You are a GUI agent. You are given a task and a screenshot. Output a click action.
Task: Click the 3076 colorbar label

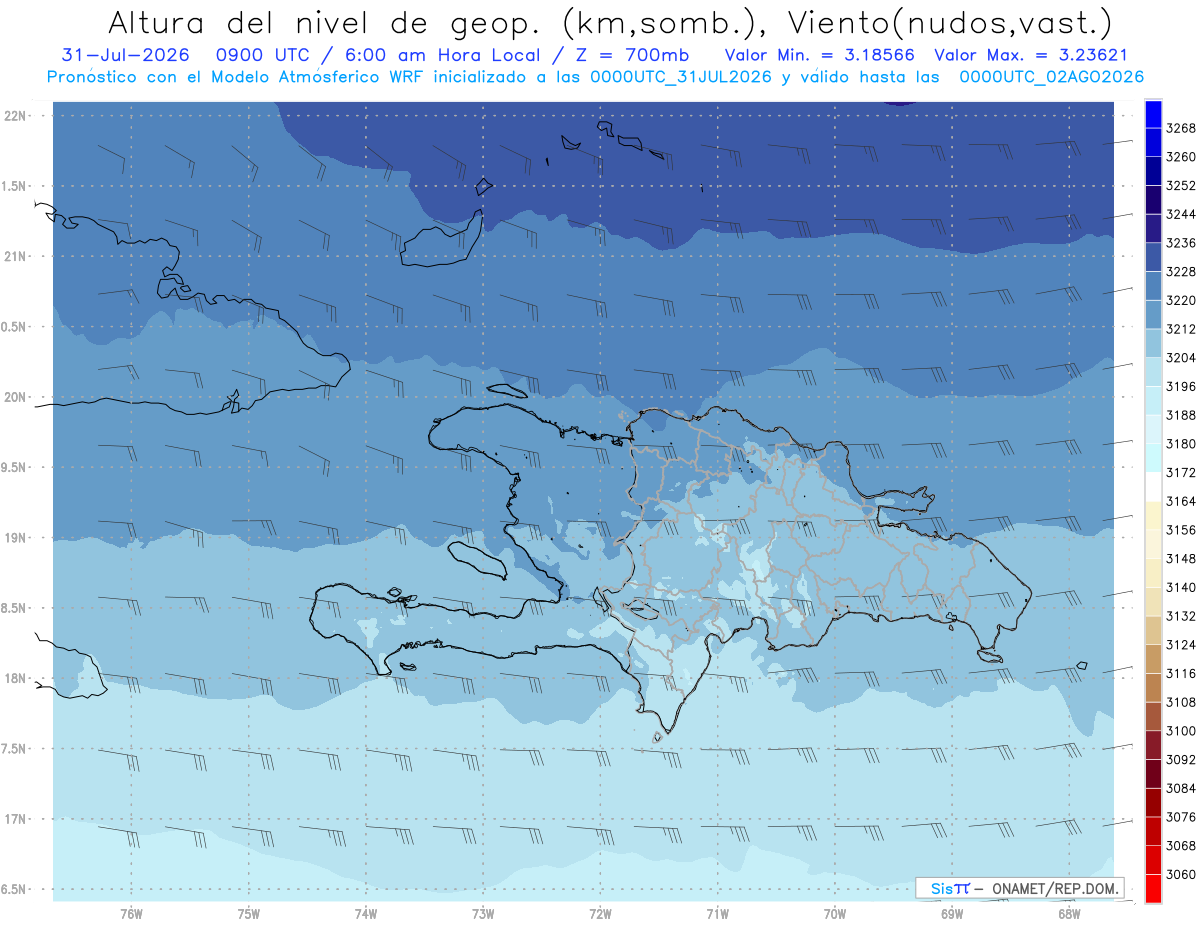[1181, 817]
